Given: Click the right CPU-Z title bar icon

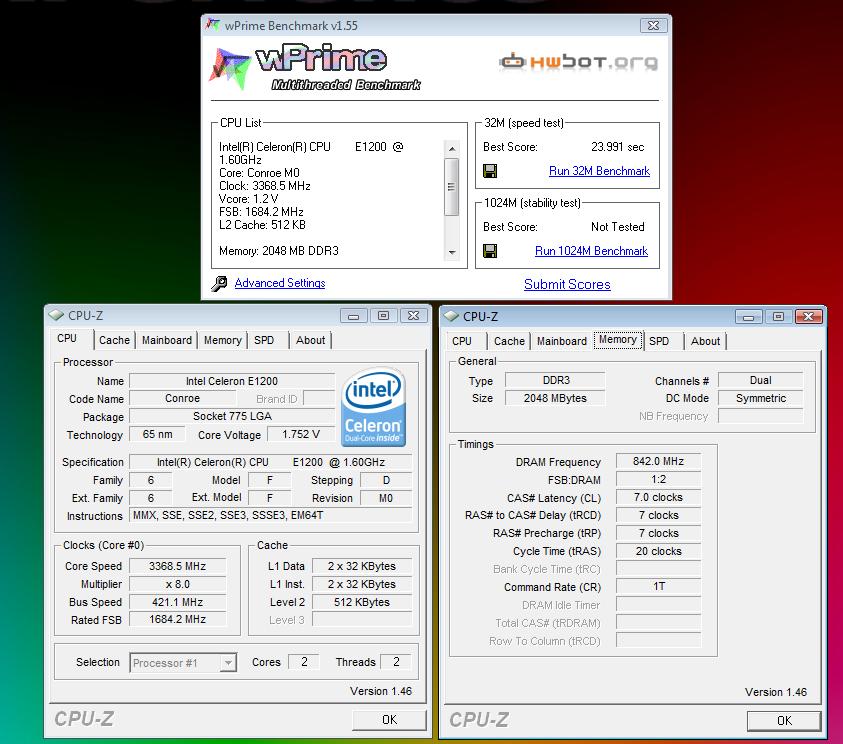Looking at the screenshot, I should [x=451, y=316].
